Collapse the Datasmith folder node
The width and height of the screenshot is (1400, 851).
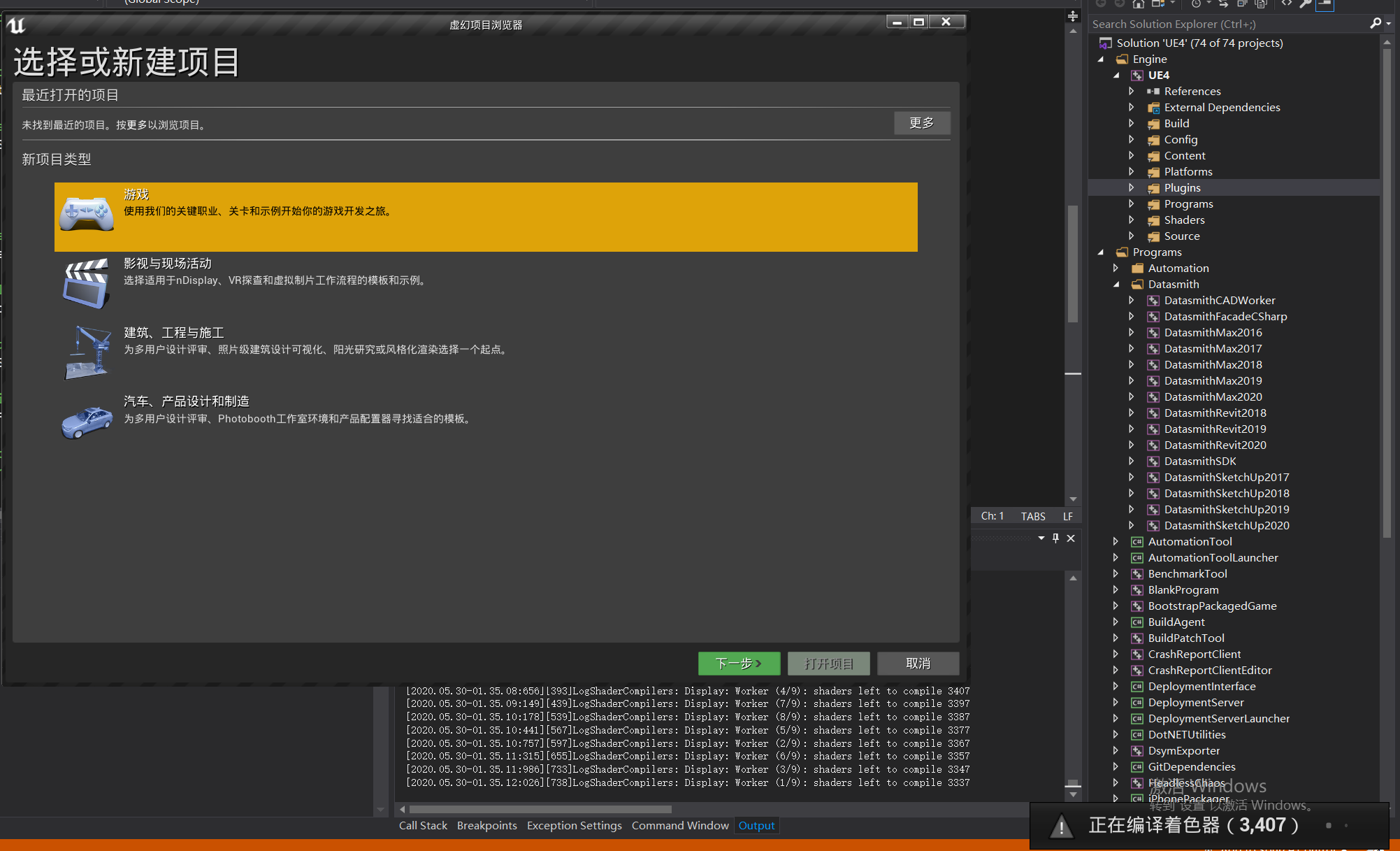click(1116, 285)
